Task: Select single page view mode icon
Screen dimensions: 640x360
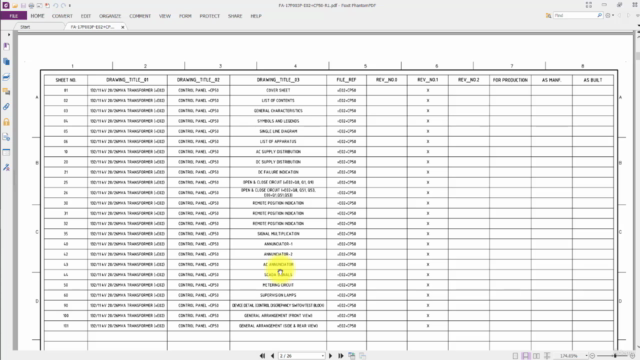Action: click(516, 356)
